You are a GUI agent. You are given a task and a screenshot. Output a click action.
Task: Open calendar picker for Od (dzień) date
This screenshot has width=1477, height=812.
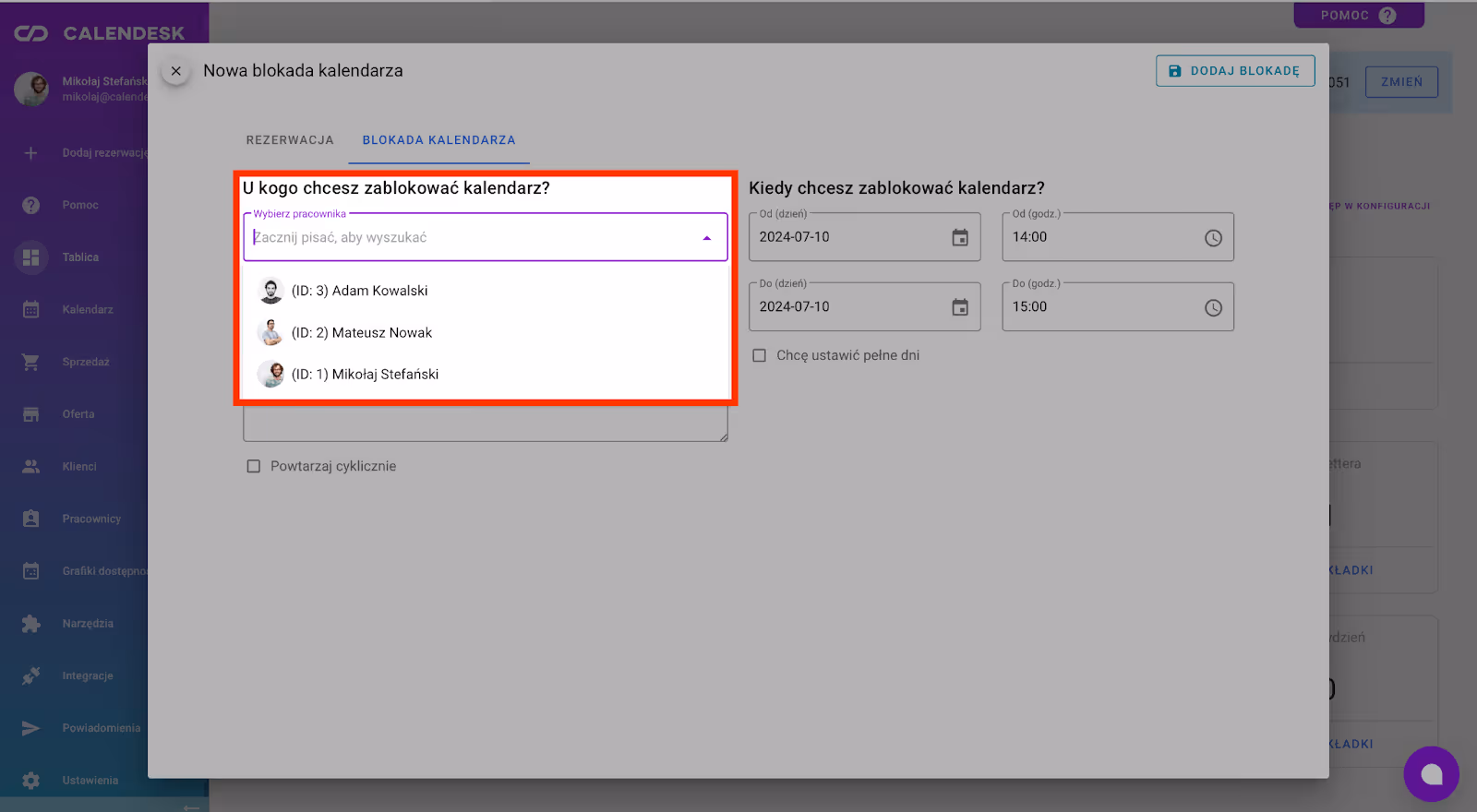coord(960,238)
